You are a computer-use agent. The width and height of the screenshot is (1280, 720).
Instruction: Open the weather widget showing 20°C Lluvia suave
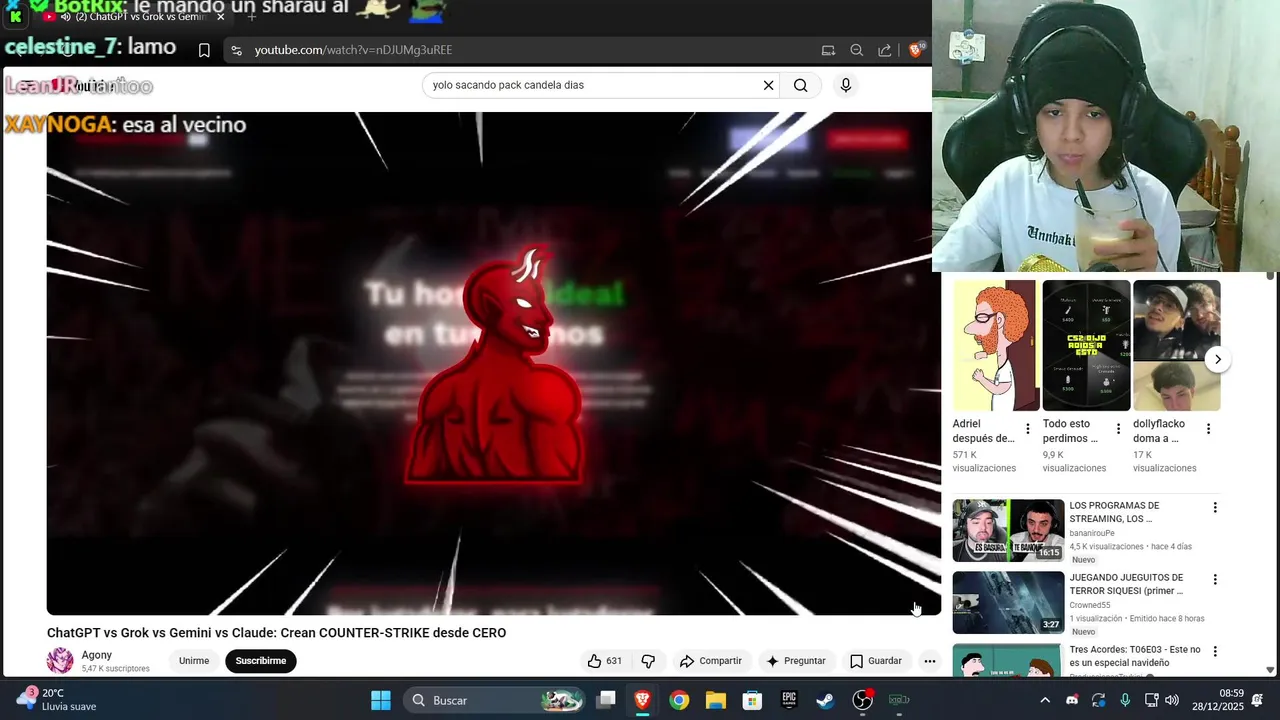pos(56,700)
